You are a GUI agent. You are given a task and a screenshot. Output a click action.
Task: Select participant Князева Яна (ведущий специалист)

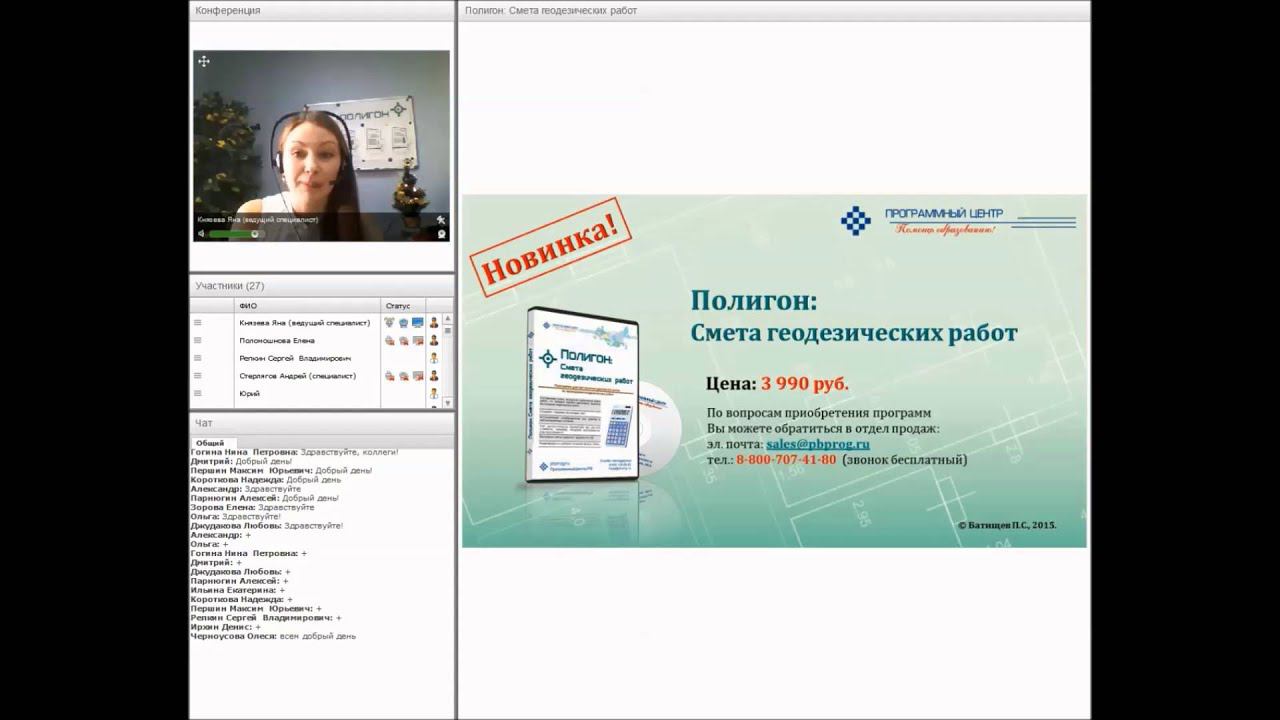[304, 323]
